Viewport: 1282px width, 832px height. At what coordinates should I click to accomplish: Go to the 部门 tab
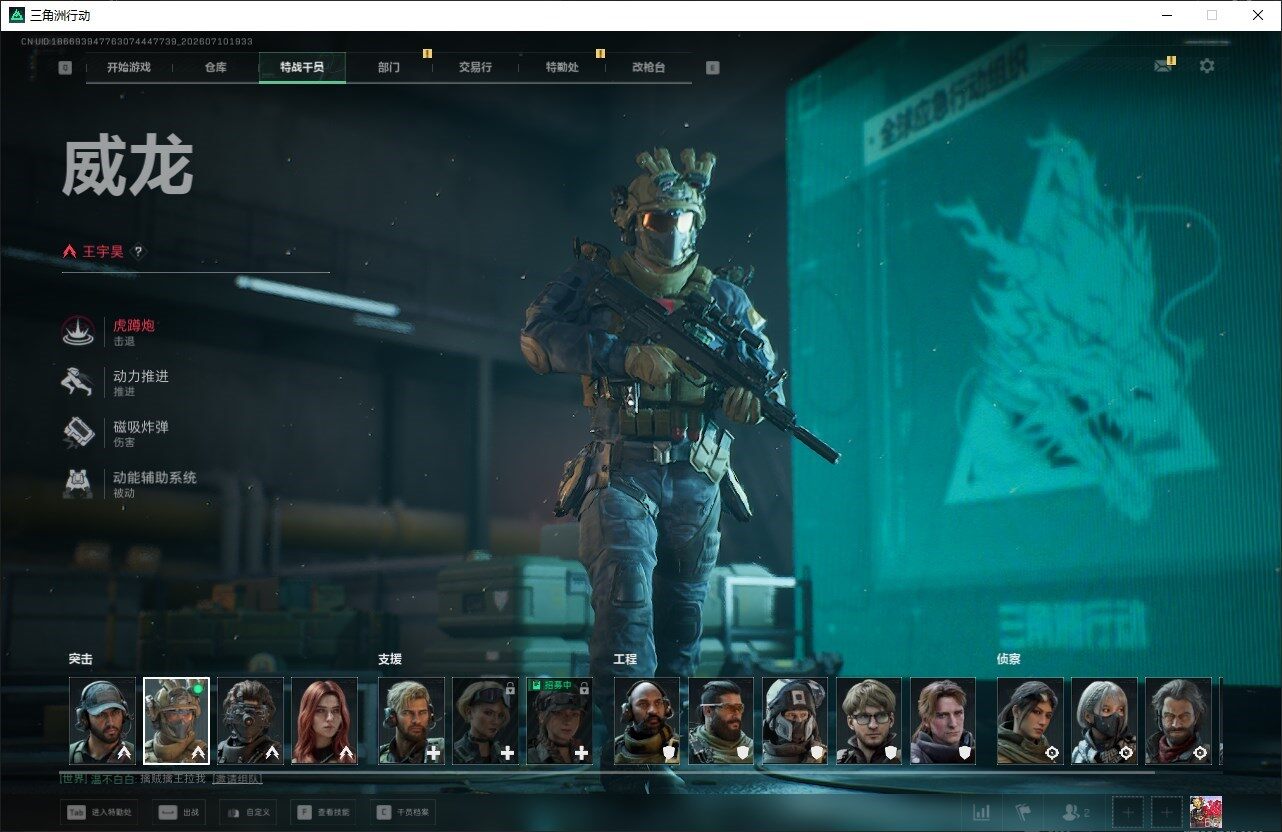pos(389,67)
